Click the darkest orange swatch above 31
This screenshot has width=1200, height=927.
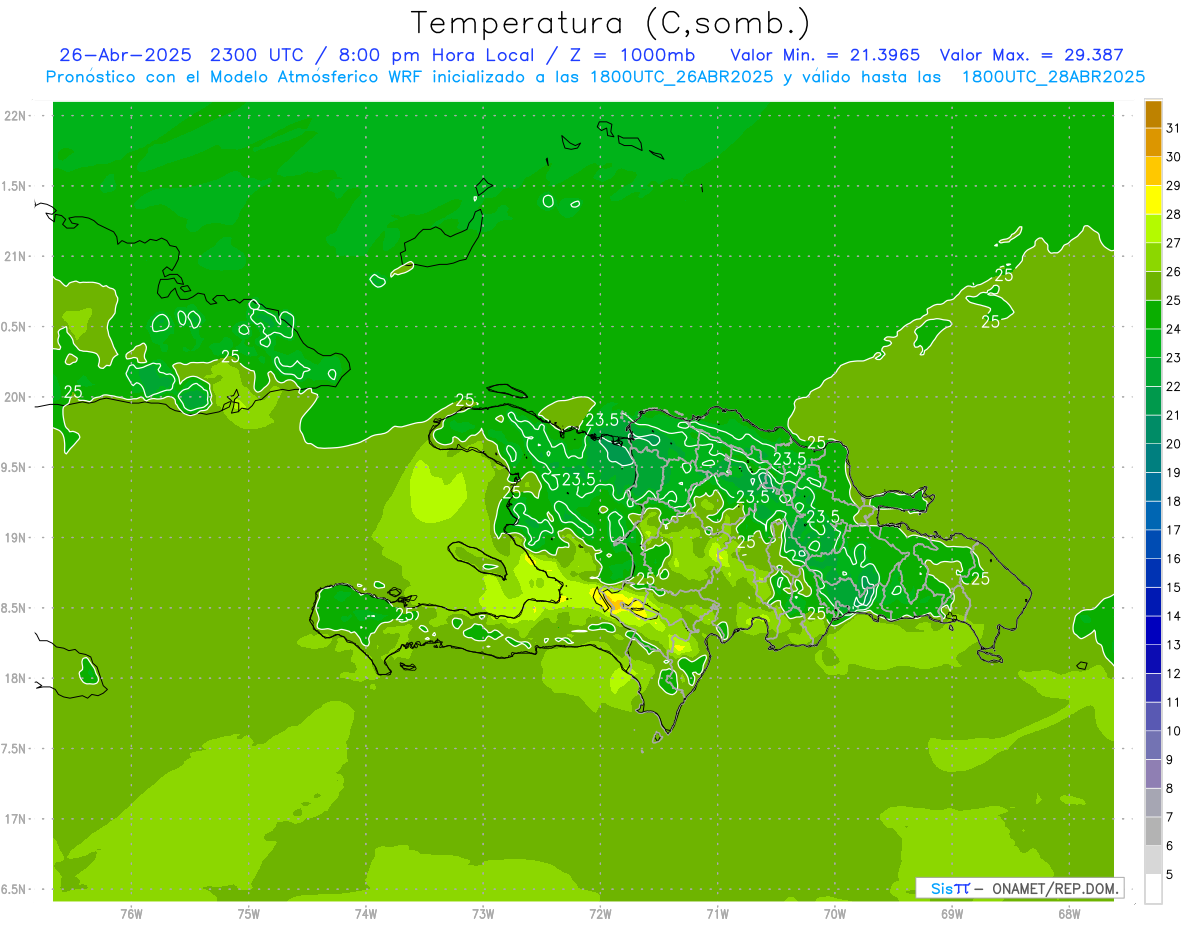1153,114
